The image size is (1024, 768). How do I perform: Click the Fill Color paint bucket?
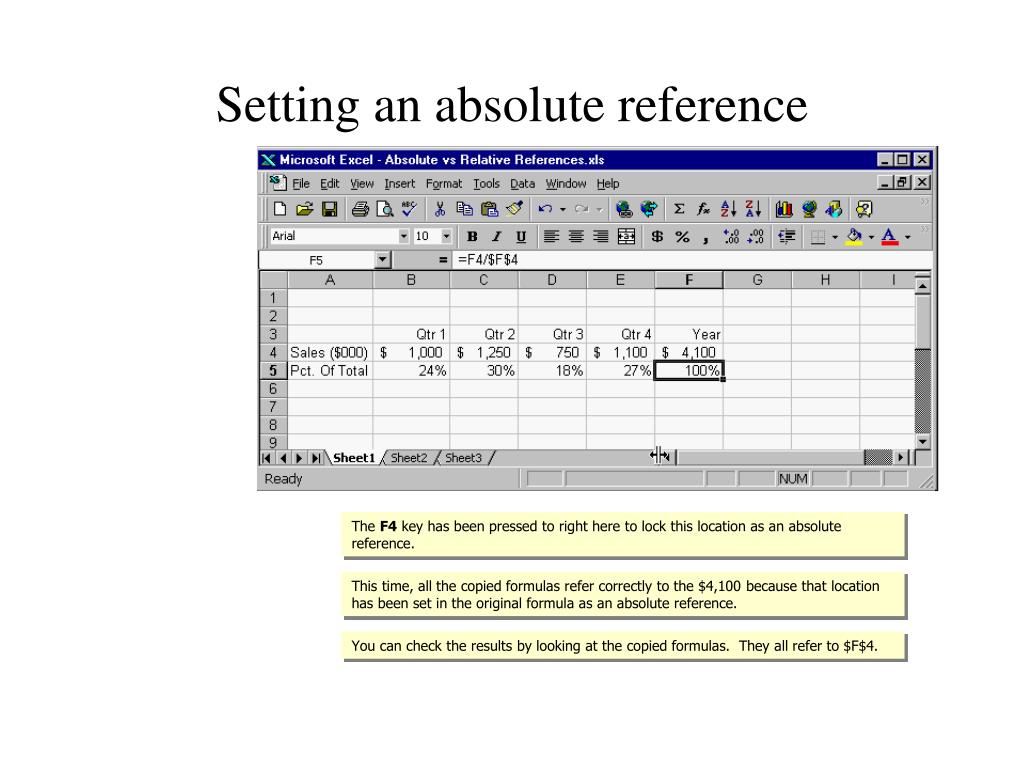click(x=854, y=236)
